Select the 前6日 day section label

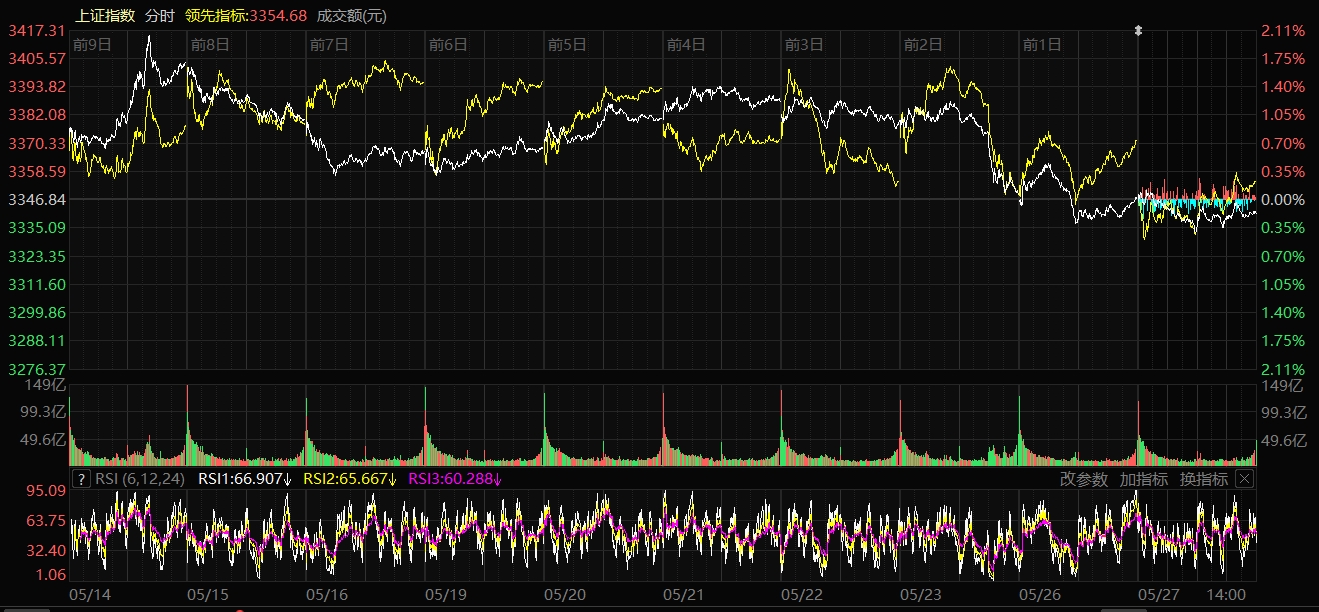click(x=448, y=44)
